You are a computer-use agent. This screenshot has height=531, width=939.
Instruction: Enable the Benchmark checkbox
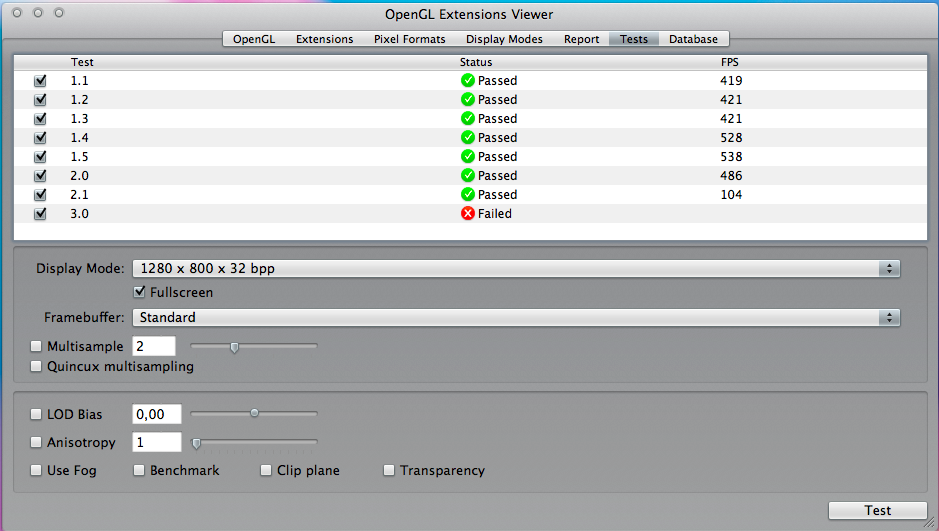pyautogui.click(x=139, y=471)
